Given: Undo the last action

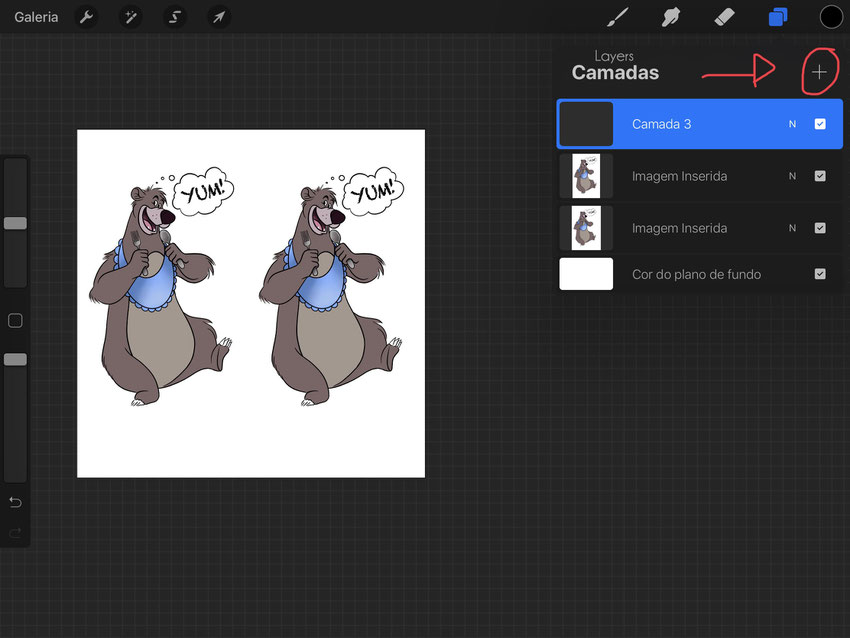Looking at the screenshot, I should 15,502.
